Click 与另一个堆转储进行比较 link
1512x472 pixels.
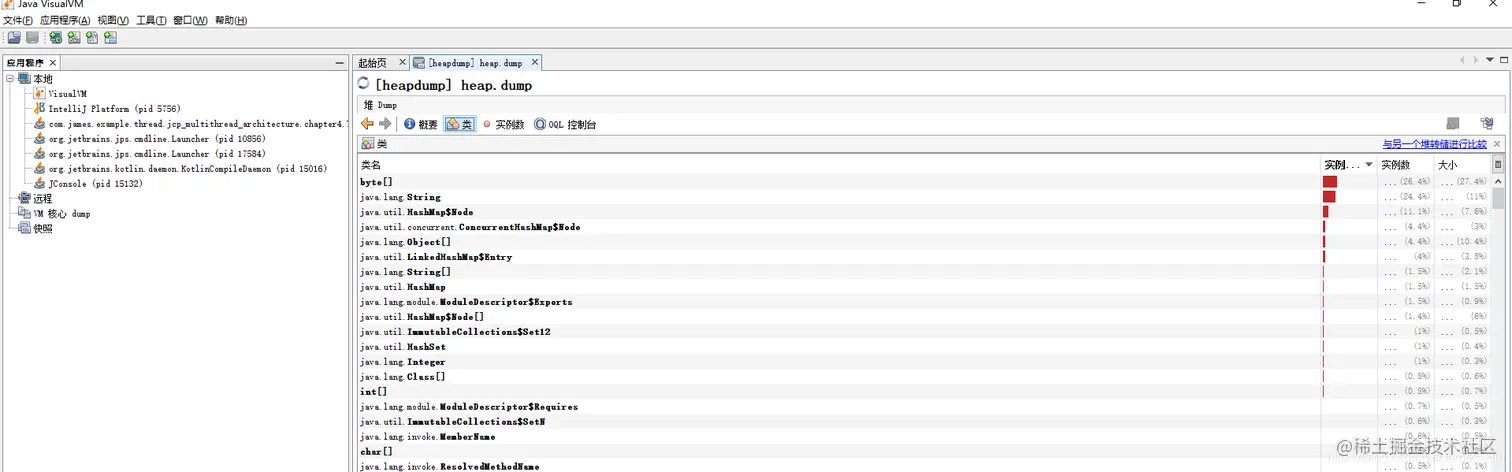pos(1434,144)
